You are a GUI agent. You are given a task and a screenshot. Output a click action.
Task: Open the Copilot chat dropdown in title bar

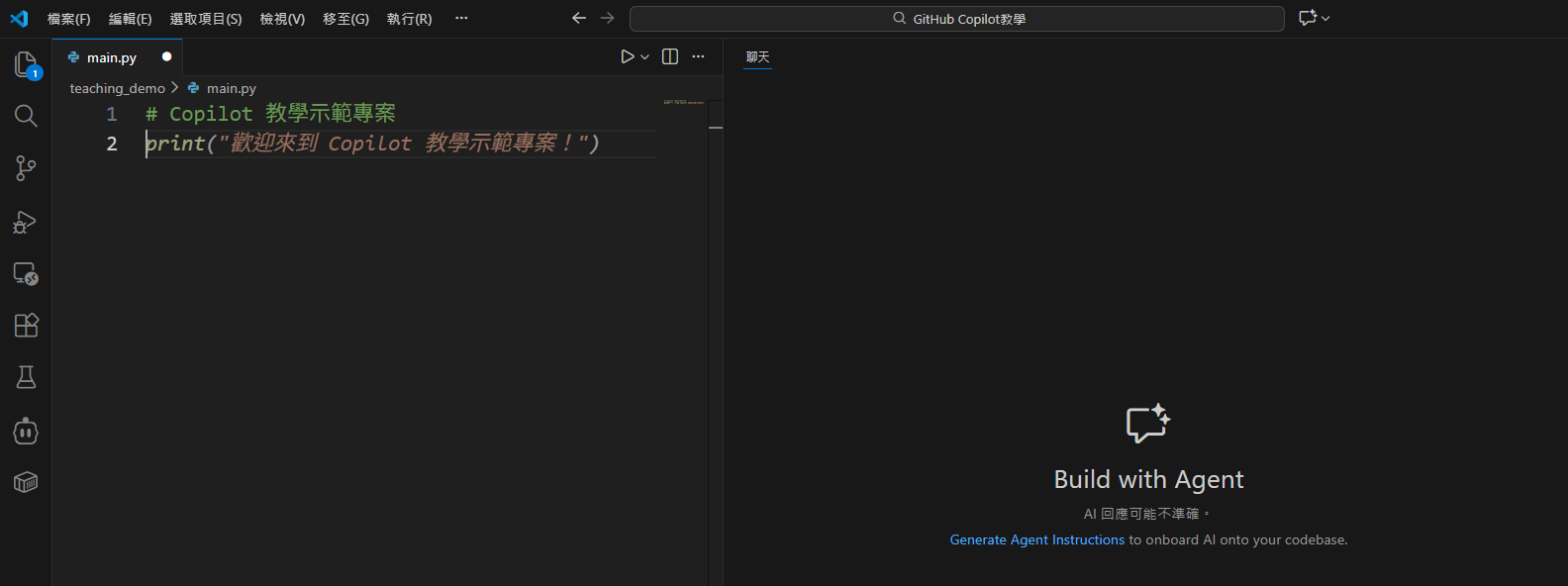coord(1325,19)
